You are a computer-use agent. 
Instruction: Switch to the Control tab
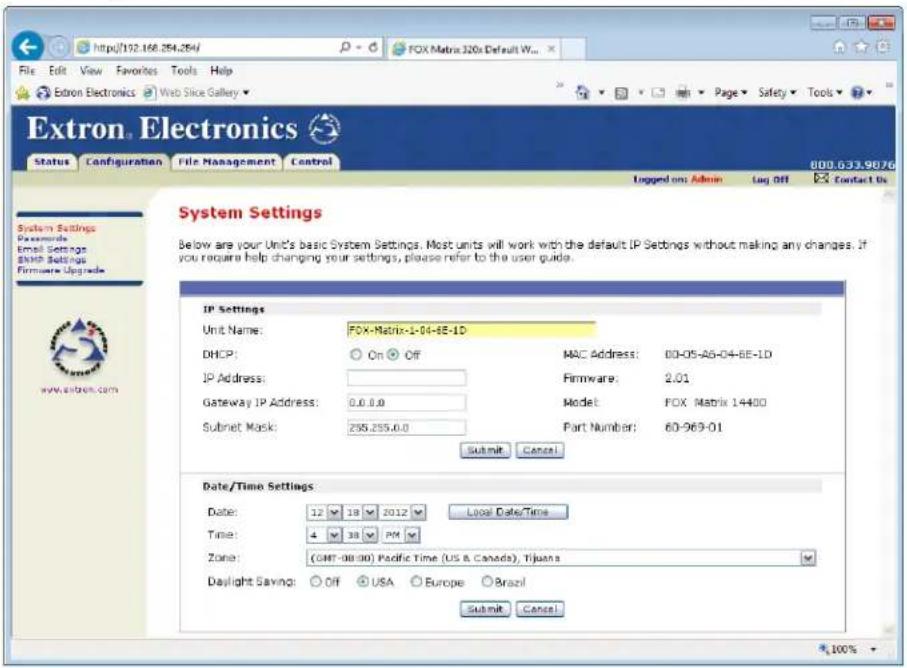pyautogui.click(x=311, y=162)
